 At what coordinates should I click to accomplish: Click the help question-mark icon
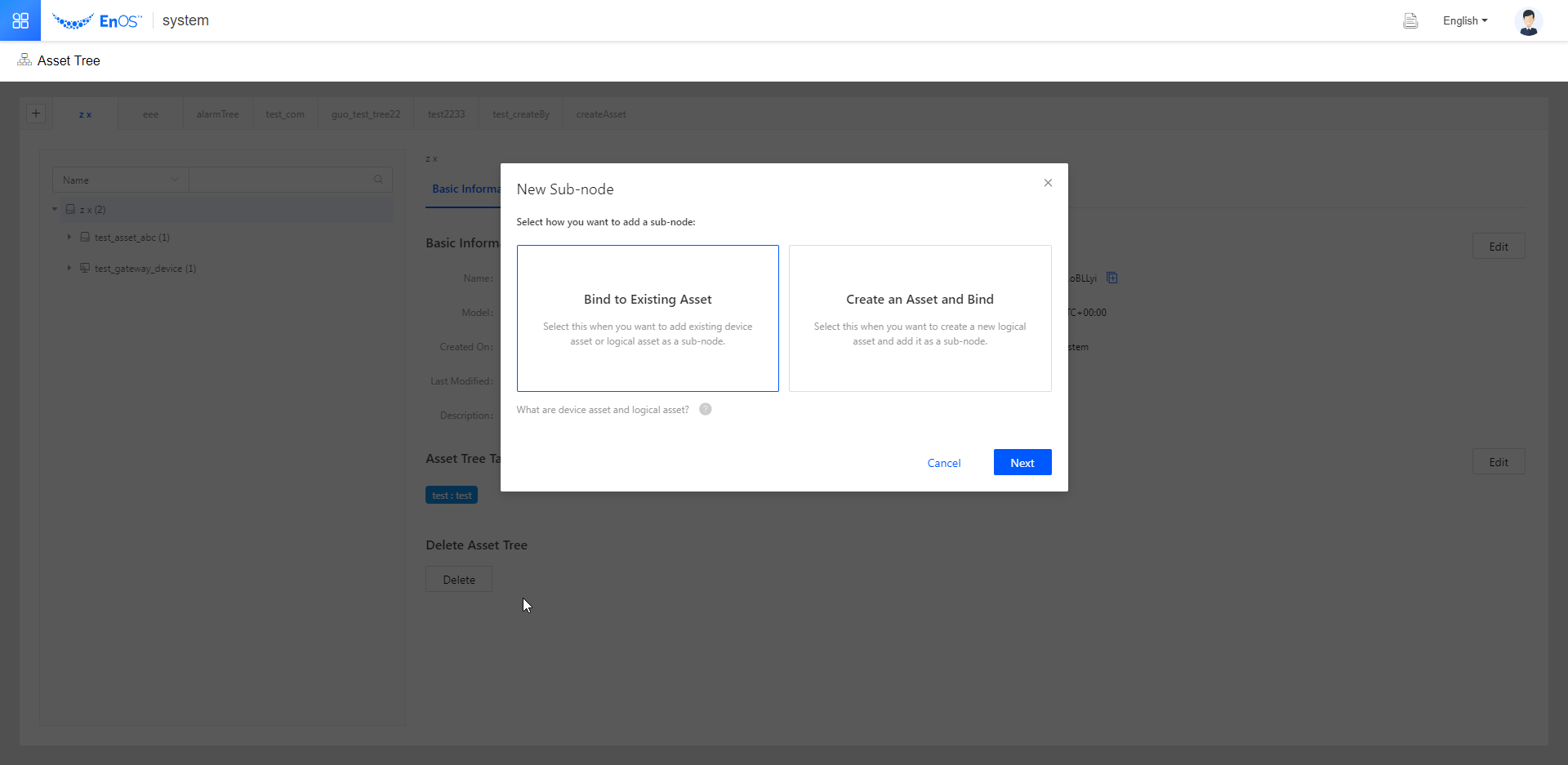point(706,409)
